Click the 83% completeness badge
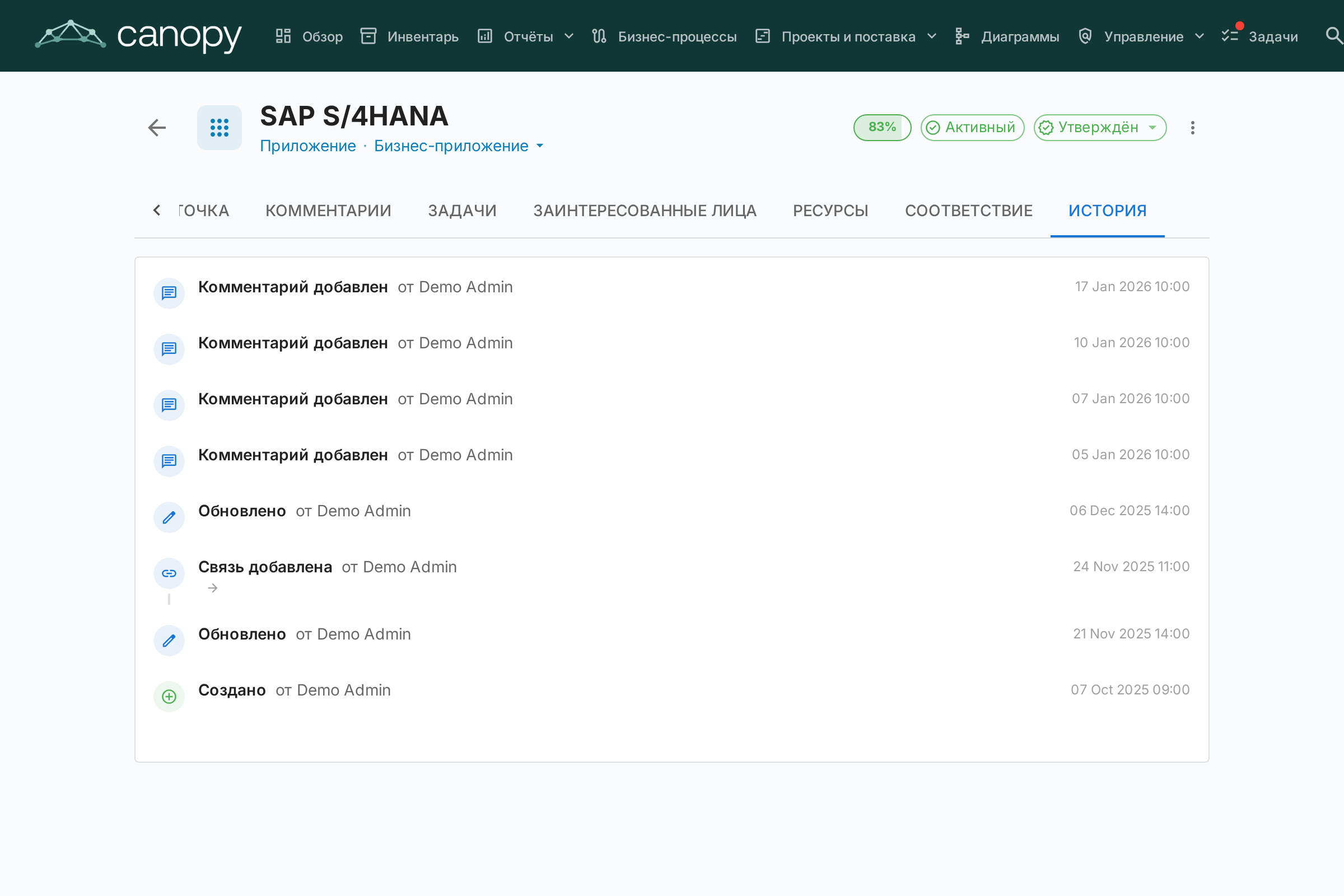The image size is (1344, 896). [883, 128]
